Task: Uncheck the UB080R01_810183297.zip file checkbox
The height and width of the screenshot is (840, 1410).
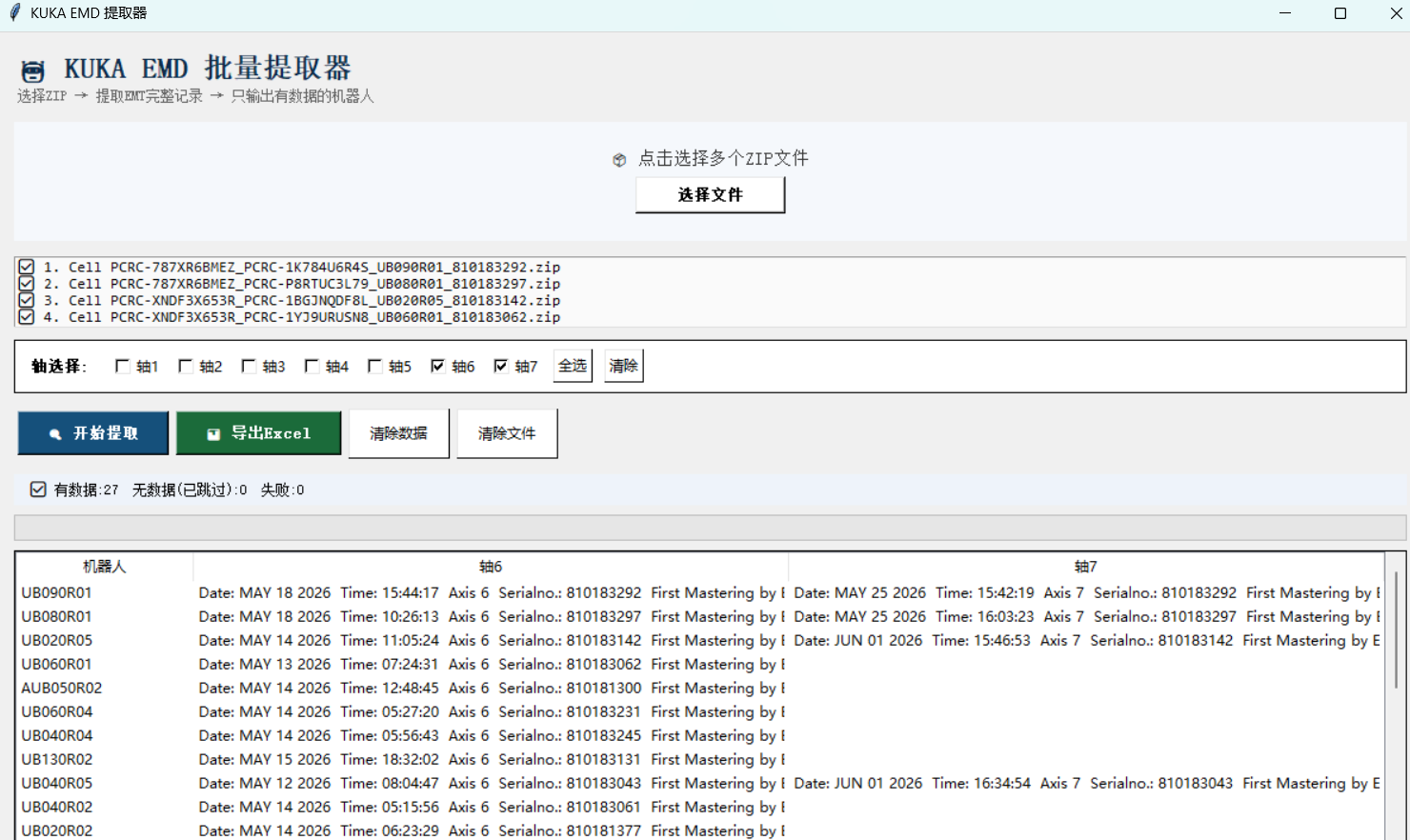Action: (x=27, y=284)
